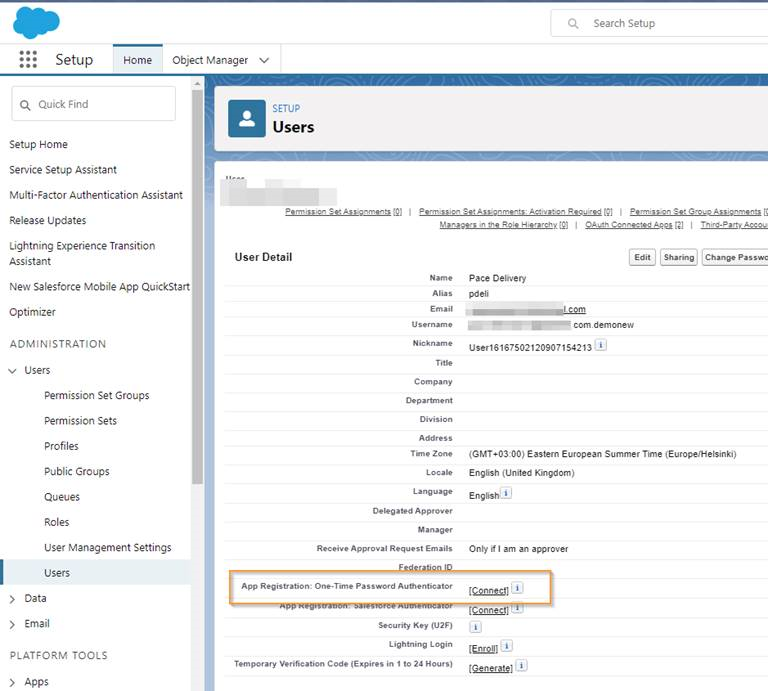This screenshot has width=768, height=691.
Task: Generate a Temporary Verification Code
Action: 491,668
